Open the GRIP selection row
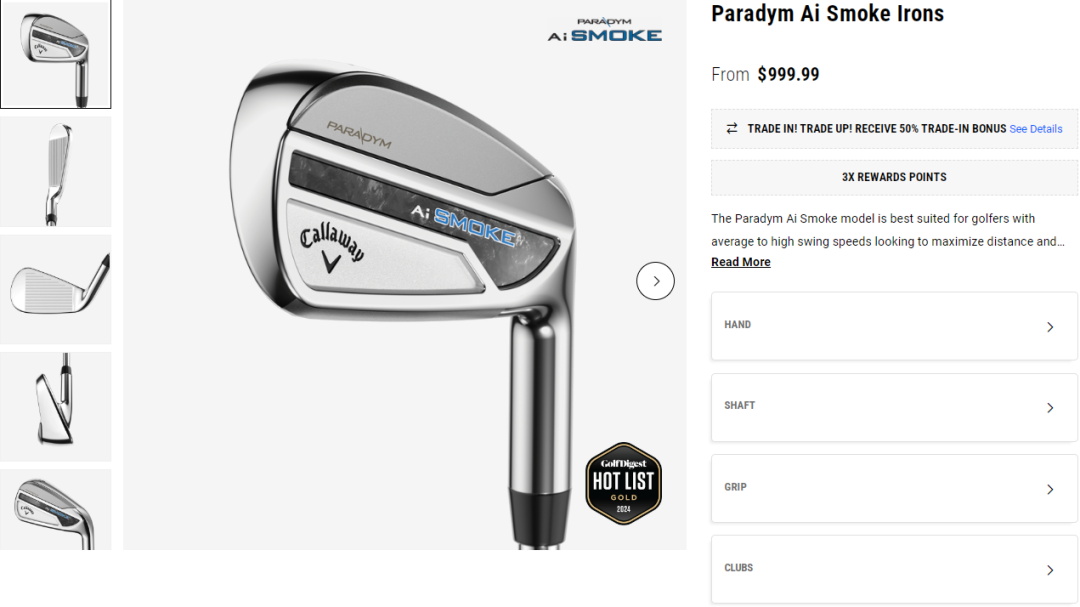 [894, 488]
